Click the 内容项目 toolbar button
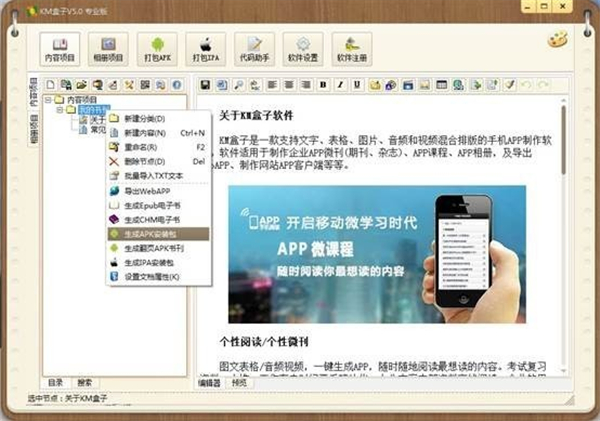Viewport: 600px width, 421px height. pyautogui.click(x=60, y=50)
